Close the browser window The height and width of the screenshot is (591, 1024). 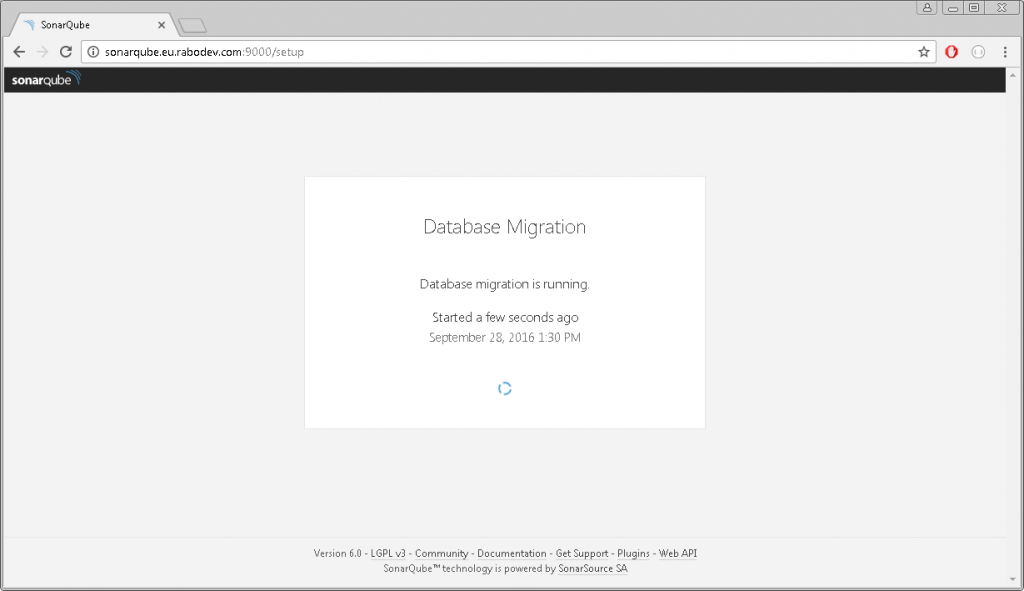1002,8
